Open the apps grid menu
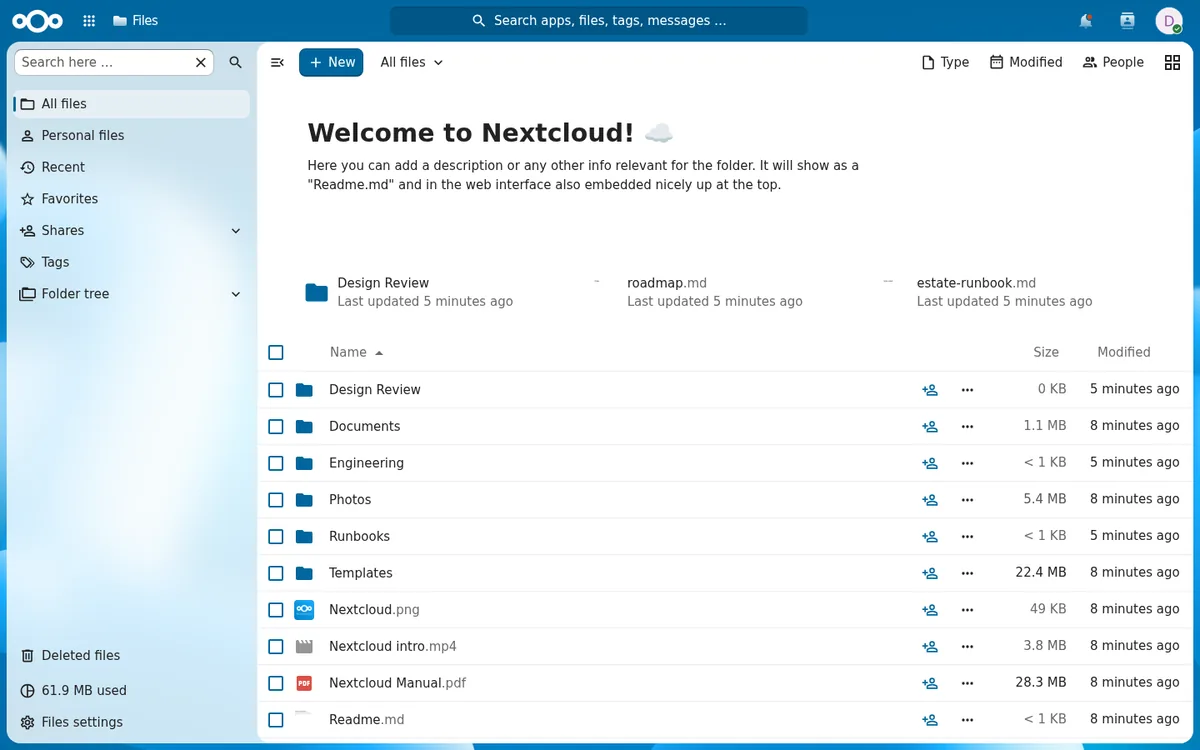This screenshot has height=750, width=1200. [x=89, y=20]
